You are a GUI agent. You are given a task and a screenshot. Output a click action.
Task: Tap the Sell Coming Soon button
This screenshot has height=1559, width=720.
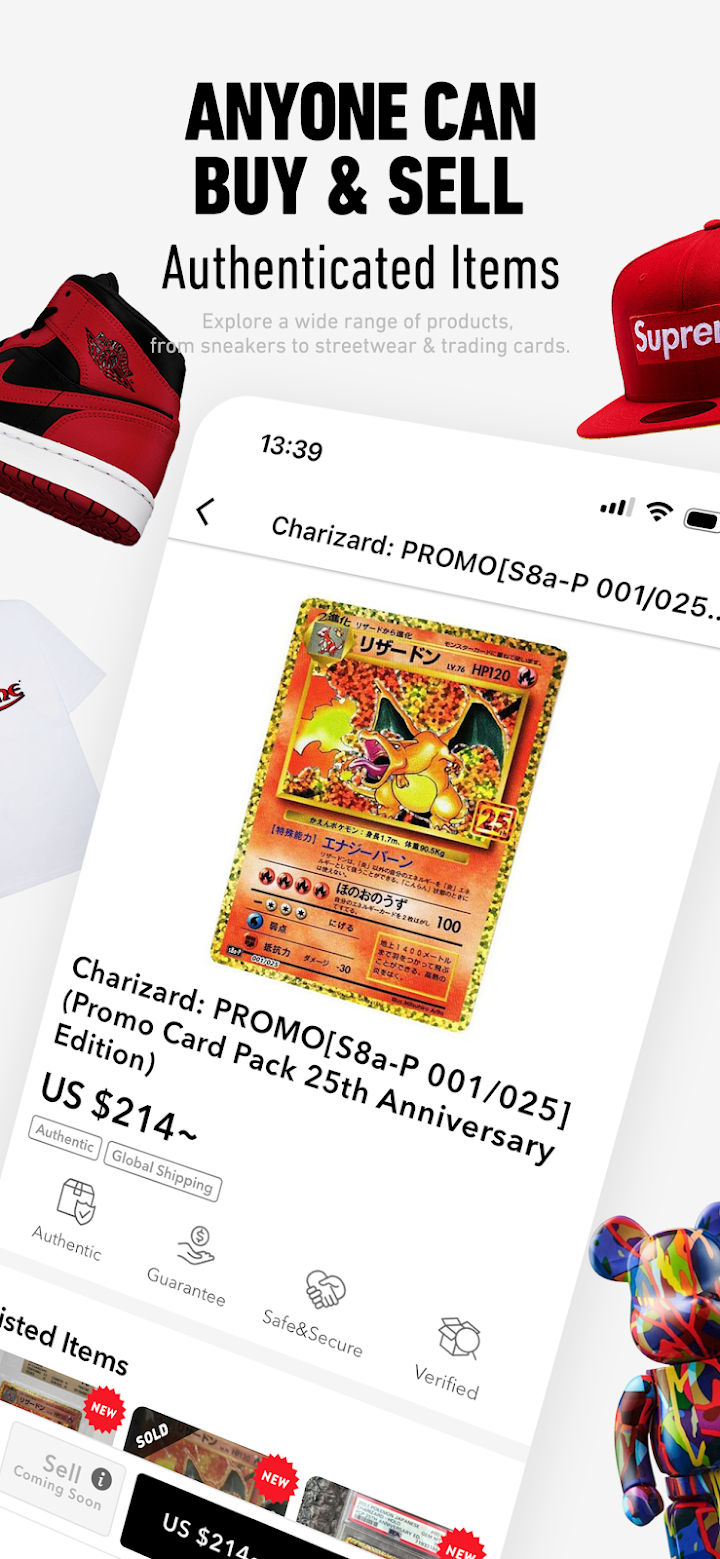point(62,1478)
